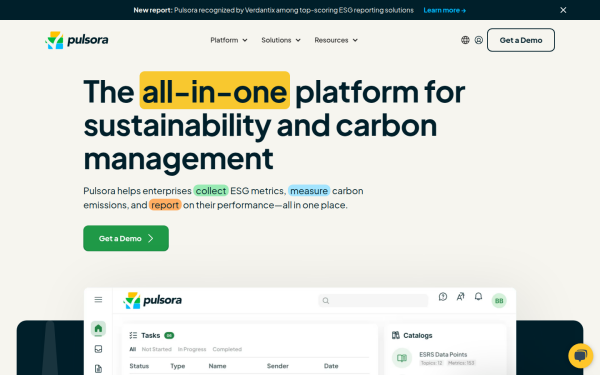The width and height of the screenshot is (600, 375).
Task: Open the language globe icon
Action: [465, 40]
